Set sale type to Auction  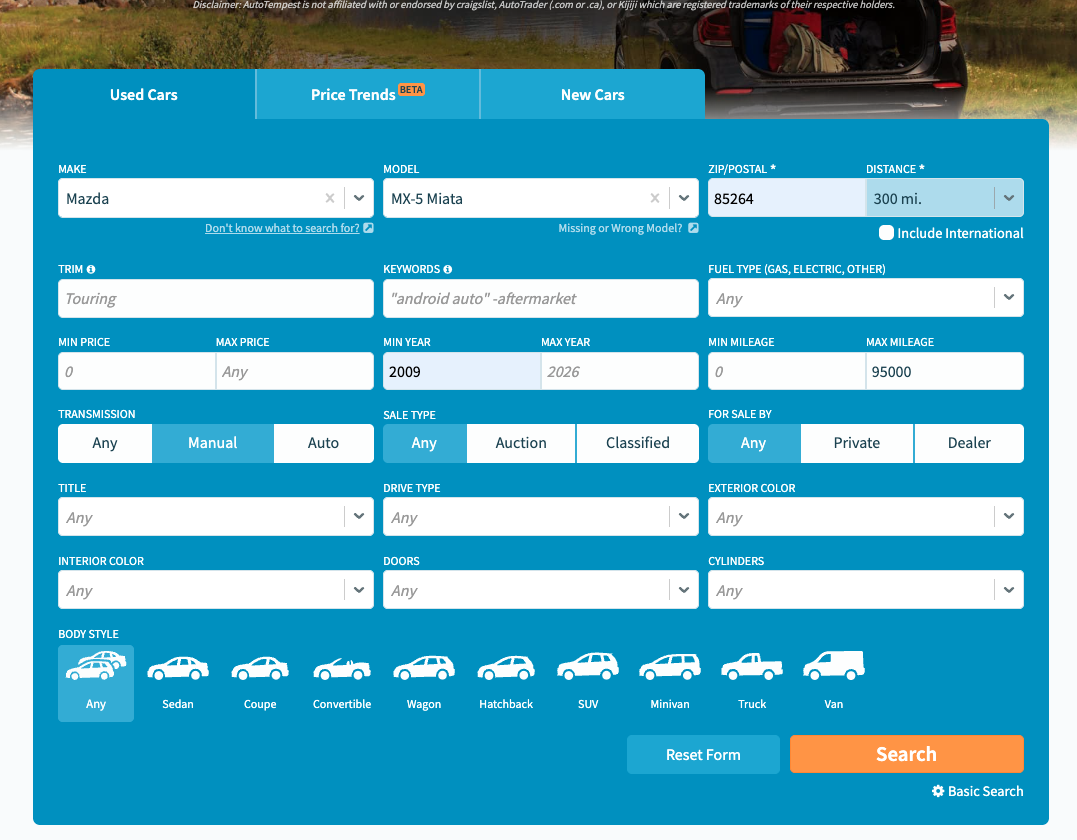pos(521,443)
